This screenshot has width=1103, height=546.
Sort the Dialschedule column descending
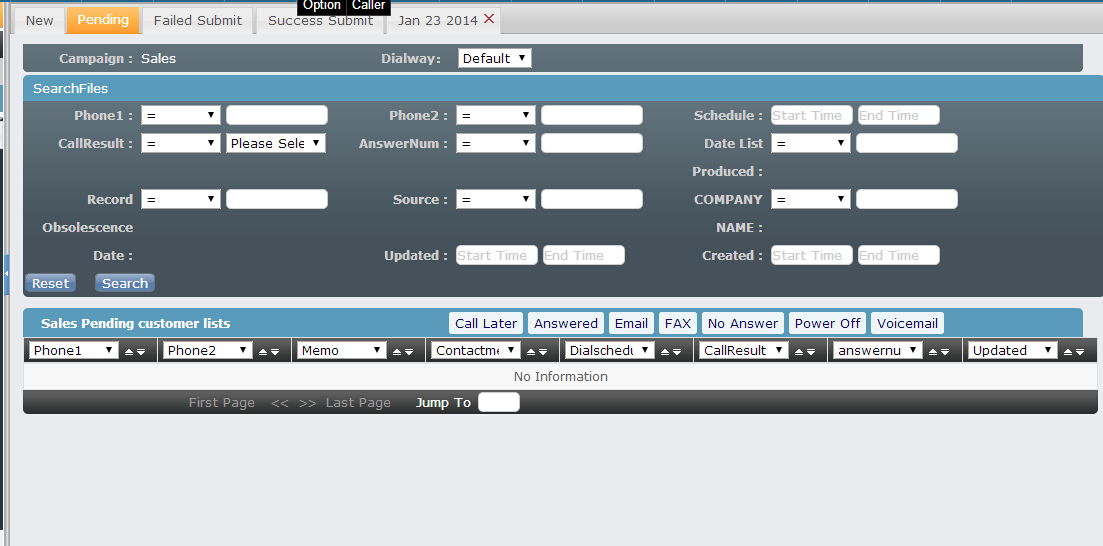pos(678,351)
